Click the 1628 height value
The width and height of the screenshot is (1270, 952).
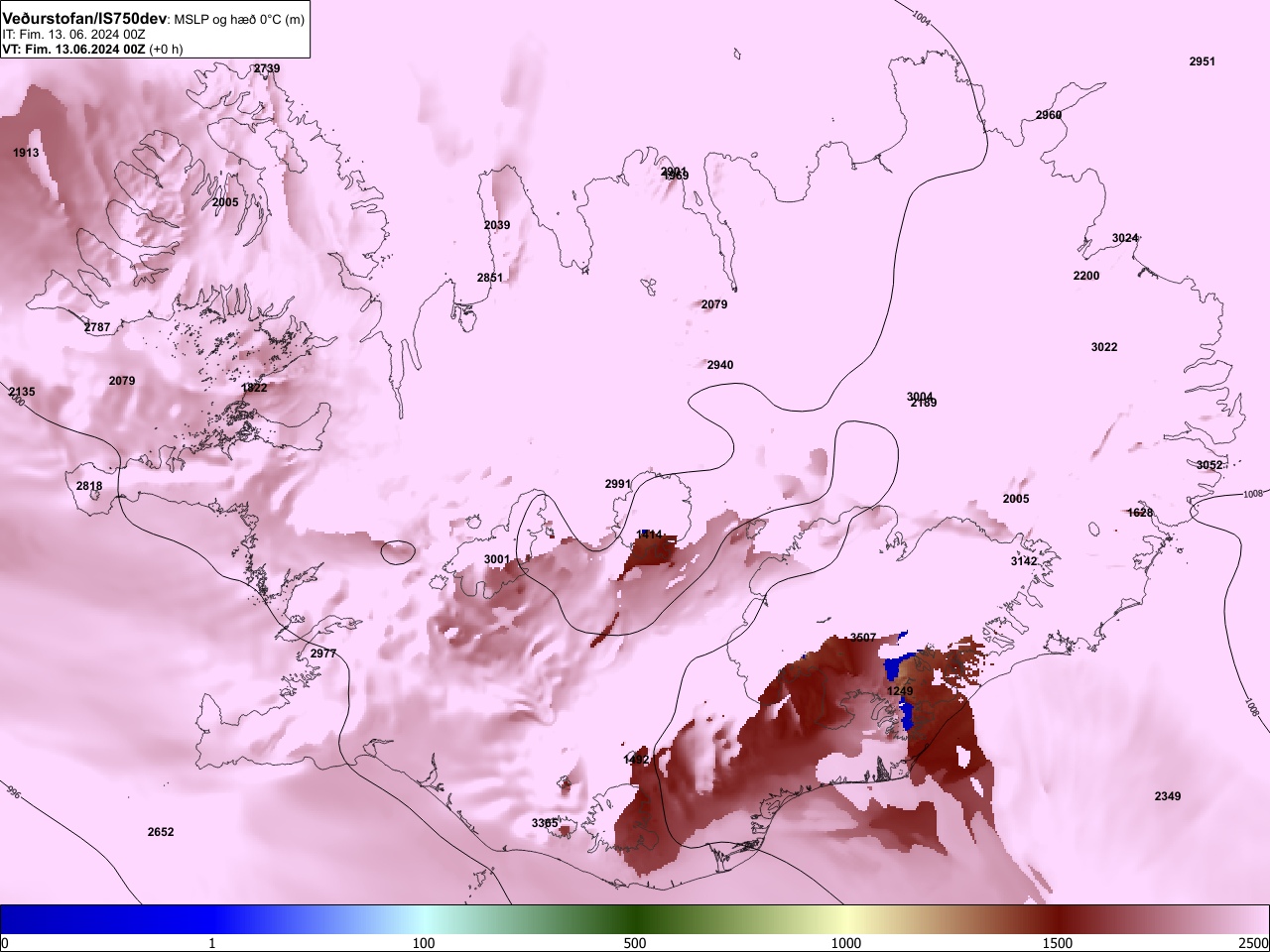click(1140, 513)
